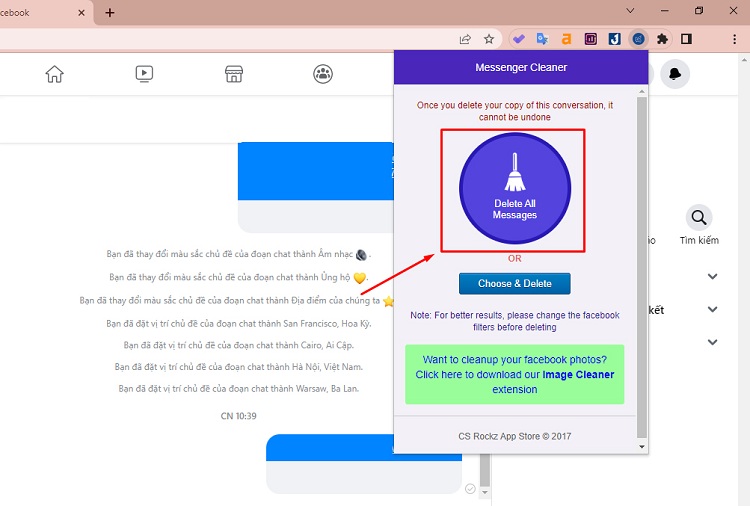This screenshot has width=750, height=506.
Task: Click the Messenger Cleaner popup scrollbar thumb
Action: [x=641, y=267]
